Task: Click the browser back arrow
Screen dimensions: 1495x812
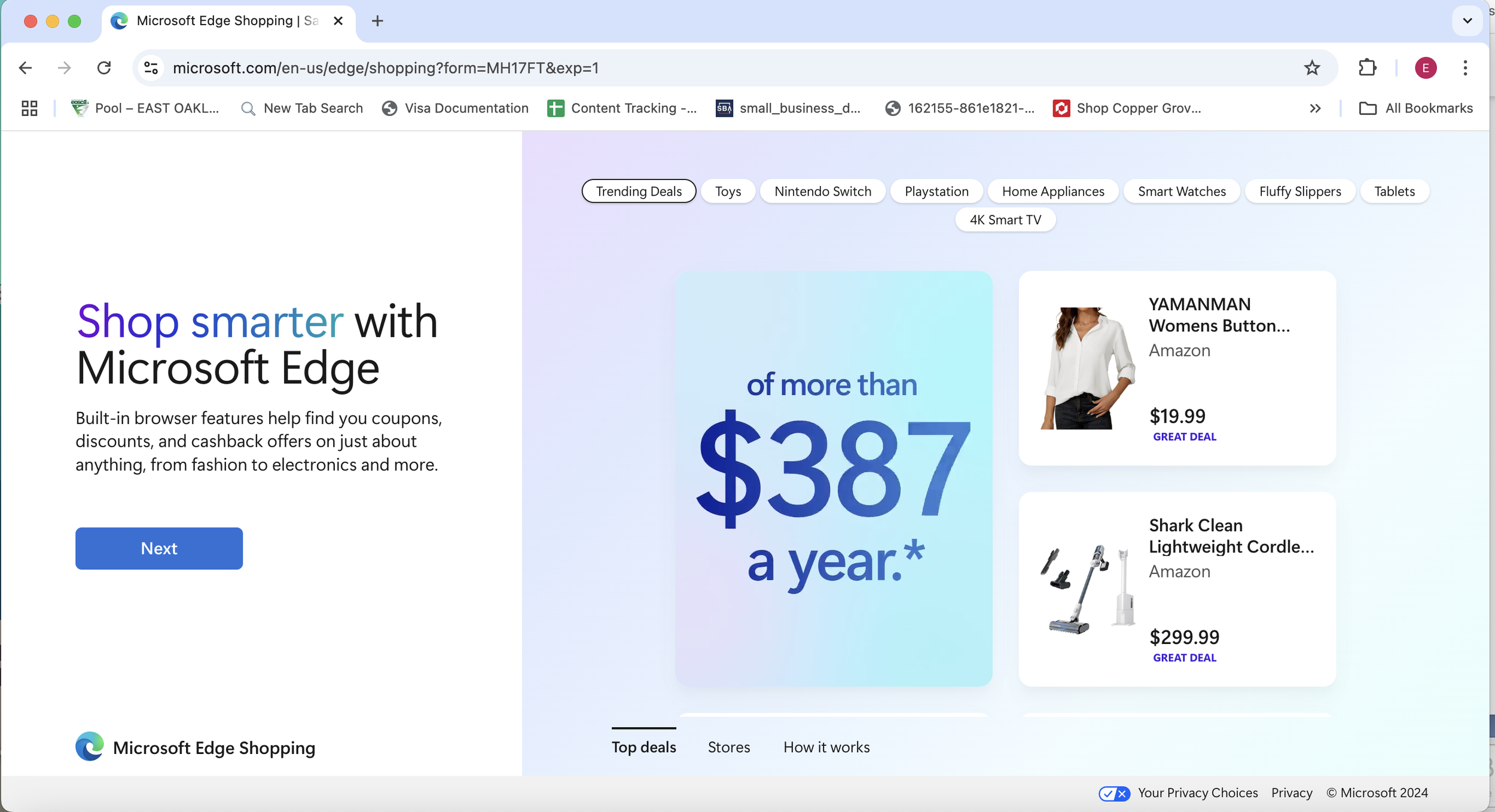Action: tap(25, 68)
